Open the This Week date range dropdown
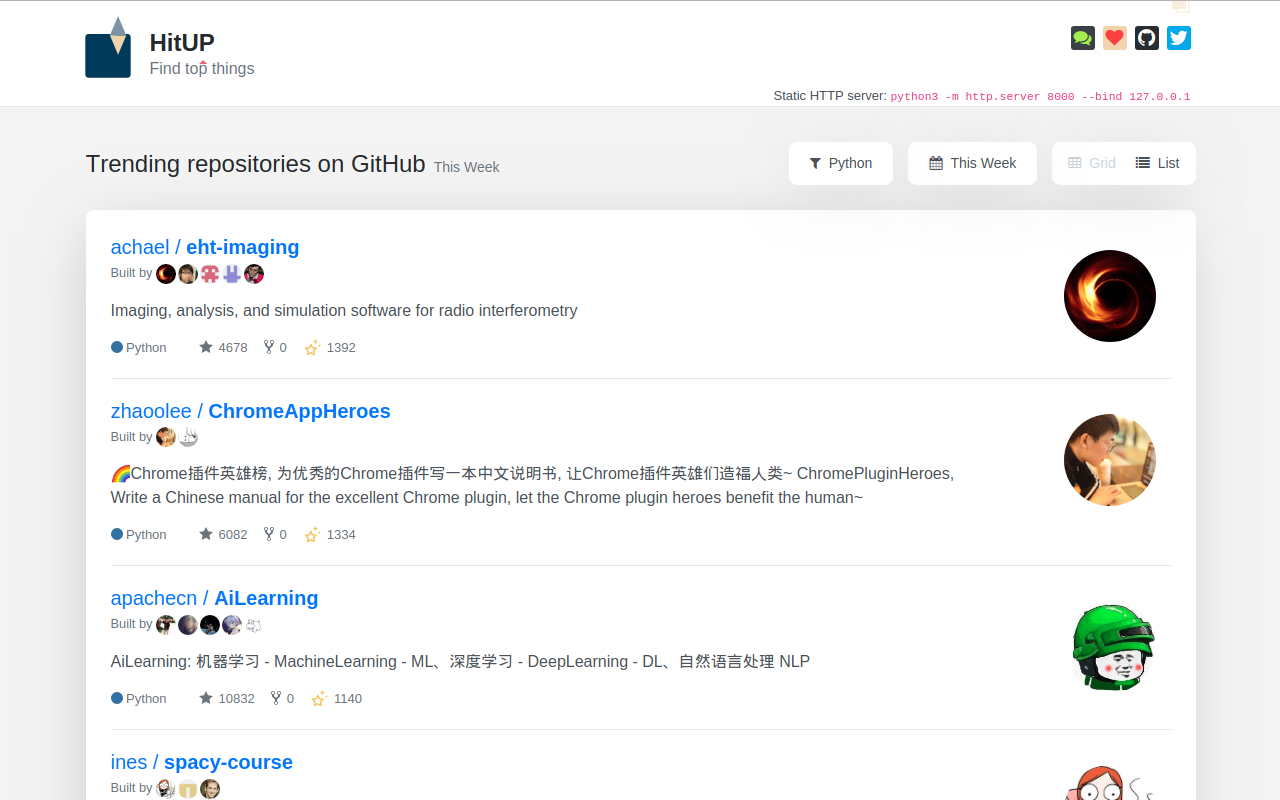 click(x=973, y=163)
